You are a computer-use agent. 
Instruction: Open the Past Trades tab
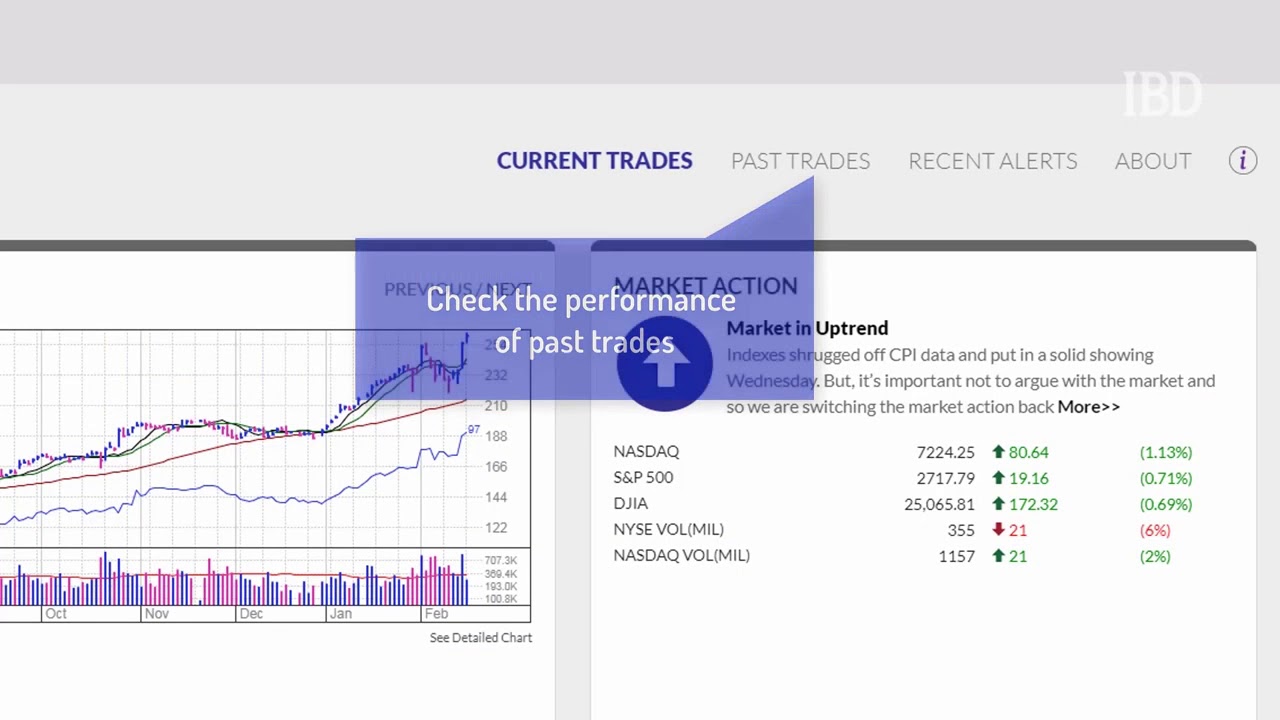click(800, 161)
